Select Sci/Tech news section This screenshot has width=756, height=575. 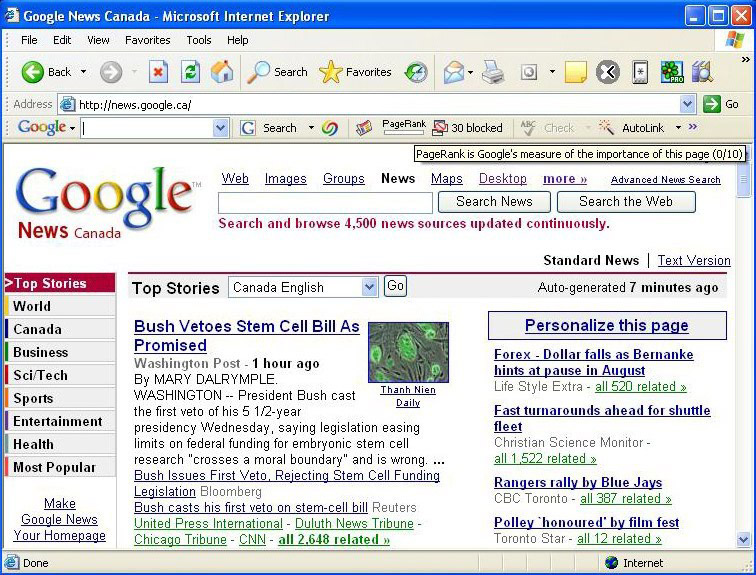coord(60,375)
